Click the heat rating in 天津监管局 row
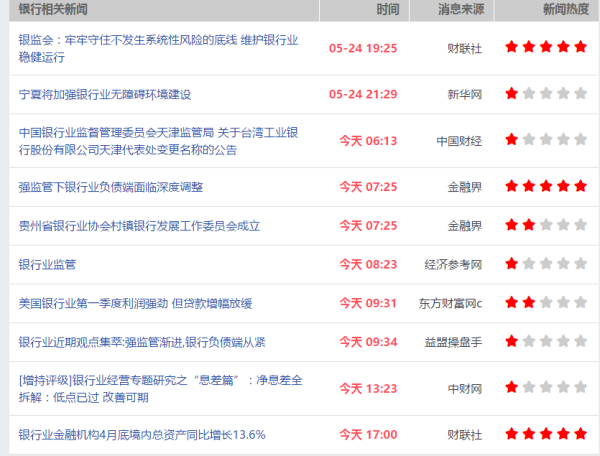 pyautogui.click(x=546, y=140)
